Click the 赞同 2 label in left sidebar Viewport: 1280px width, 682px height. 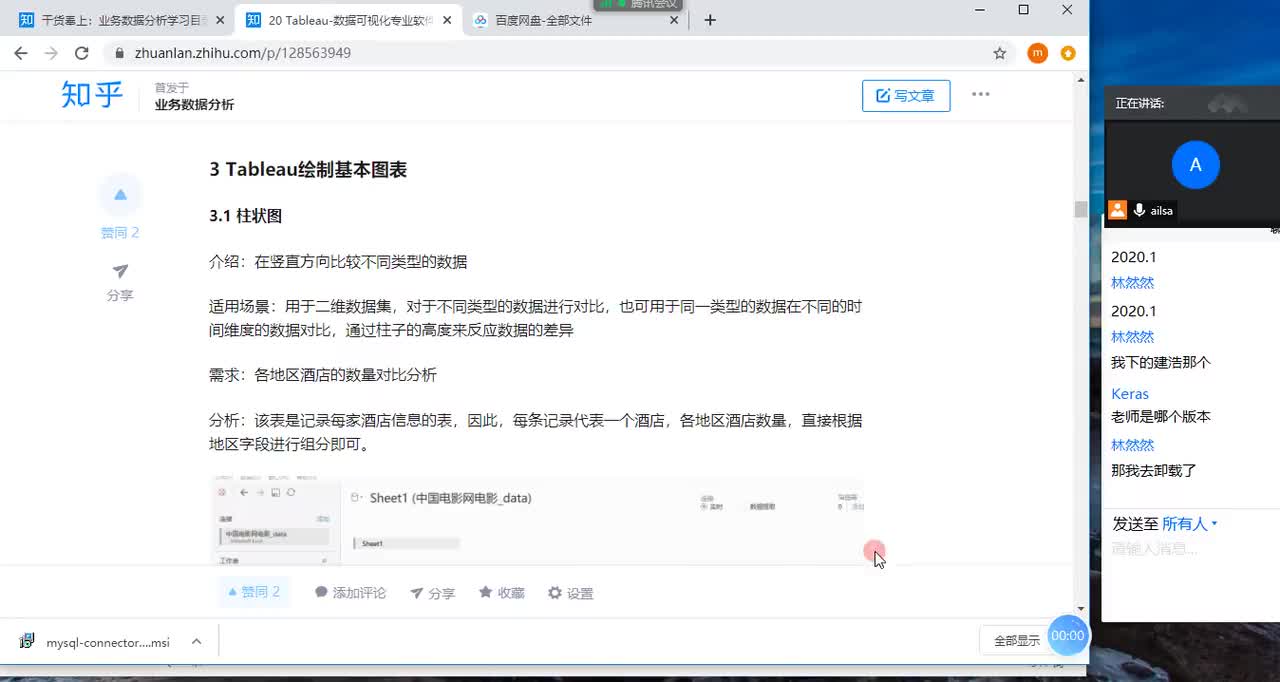click(120, 232)
